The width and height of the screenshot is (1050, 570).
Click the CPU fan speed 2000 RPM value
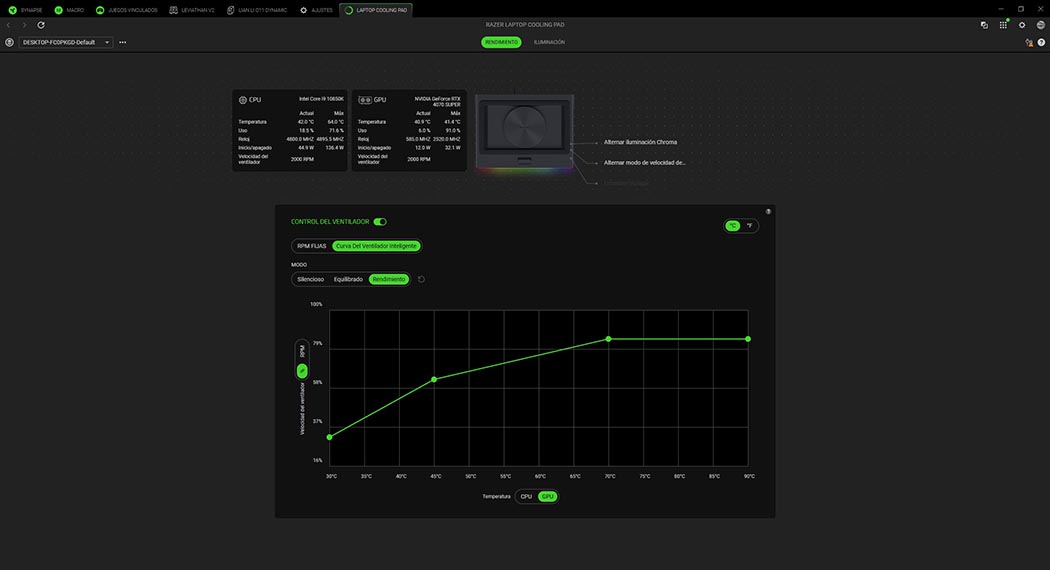click(x=302, y=159)
